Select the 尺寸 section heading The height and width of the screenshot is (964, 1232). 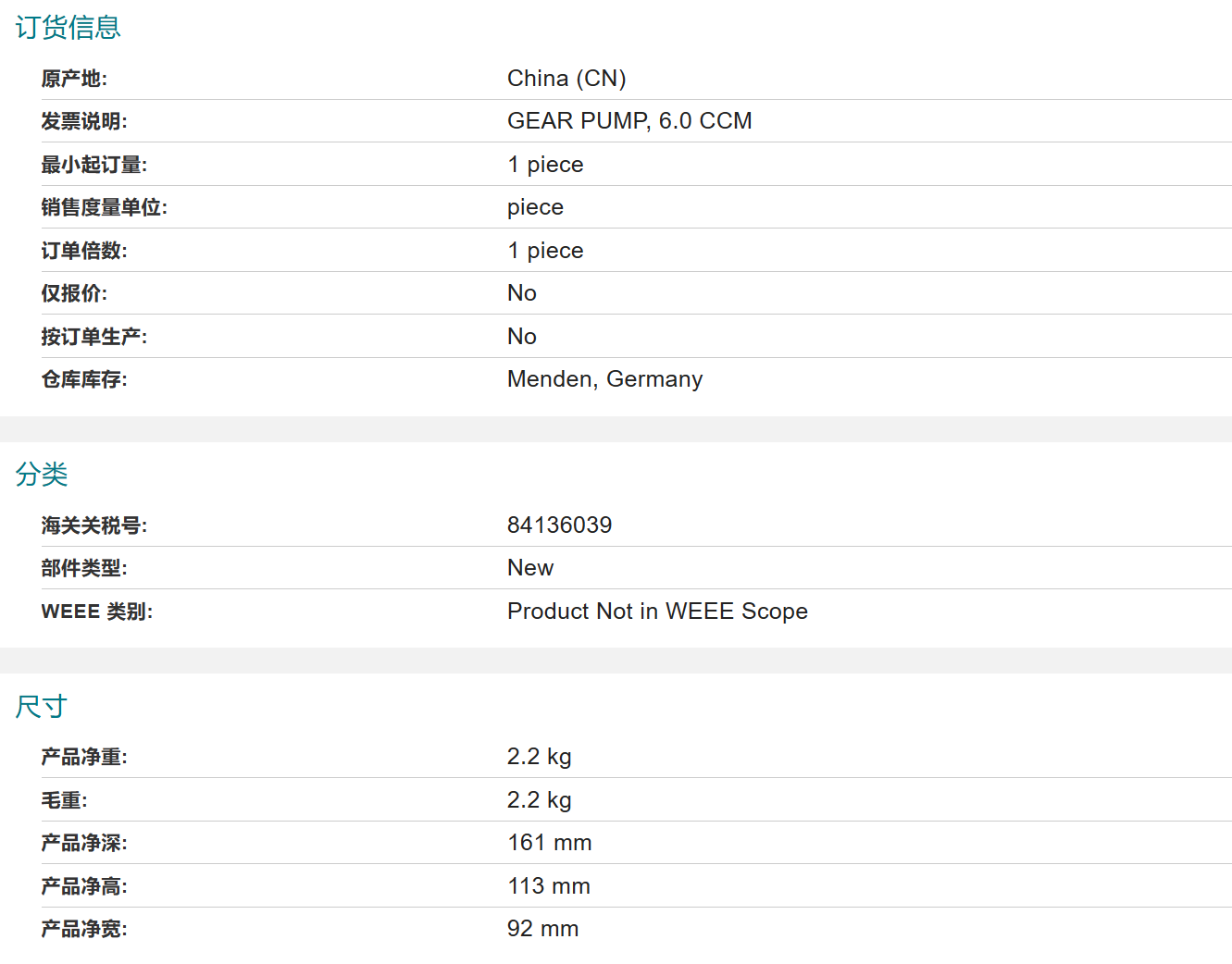click(x=42, y=707)
